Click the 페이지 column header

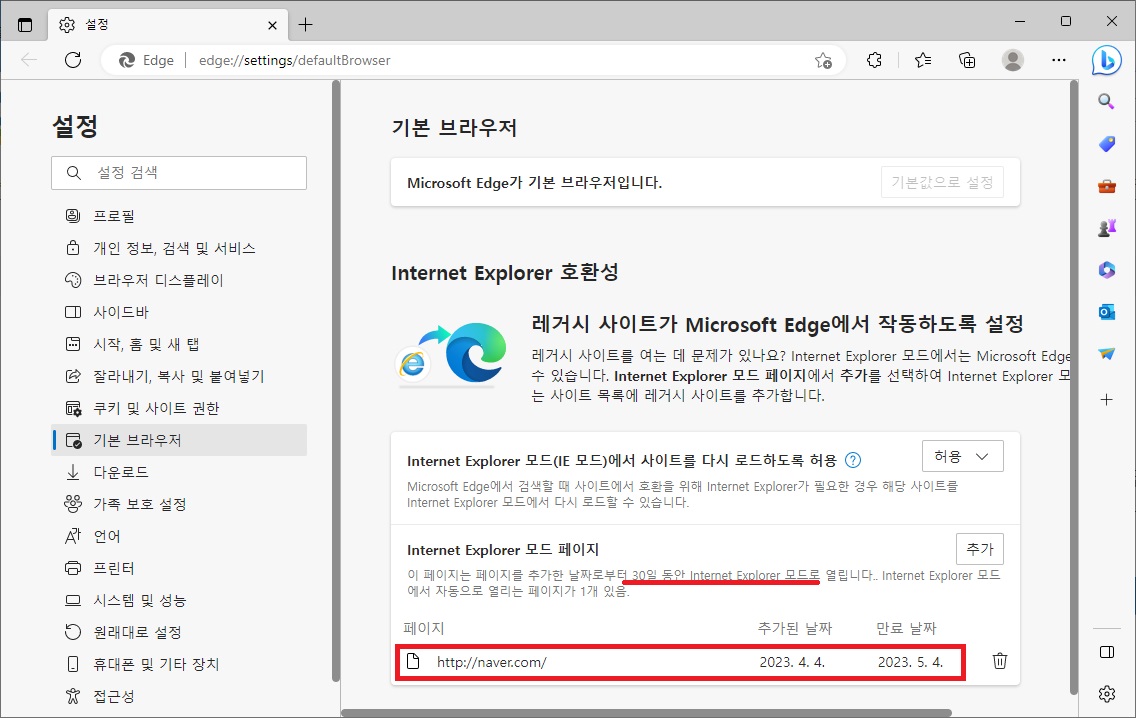pyautogui.click(x=424, y=628)
